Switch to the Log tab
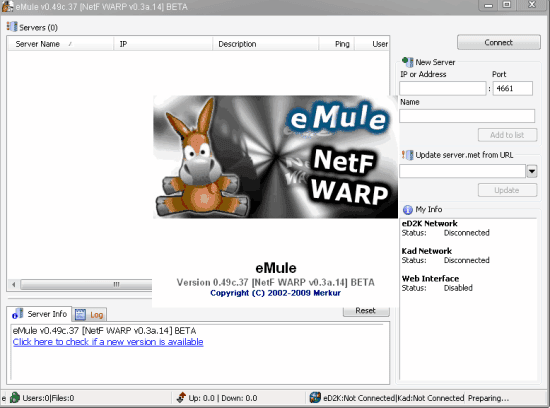Viewport: 550px width, 408px height. pyautogui.click(x=89, y=315)
